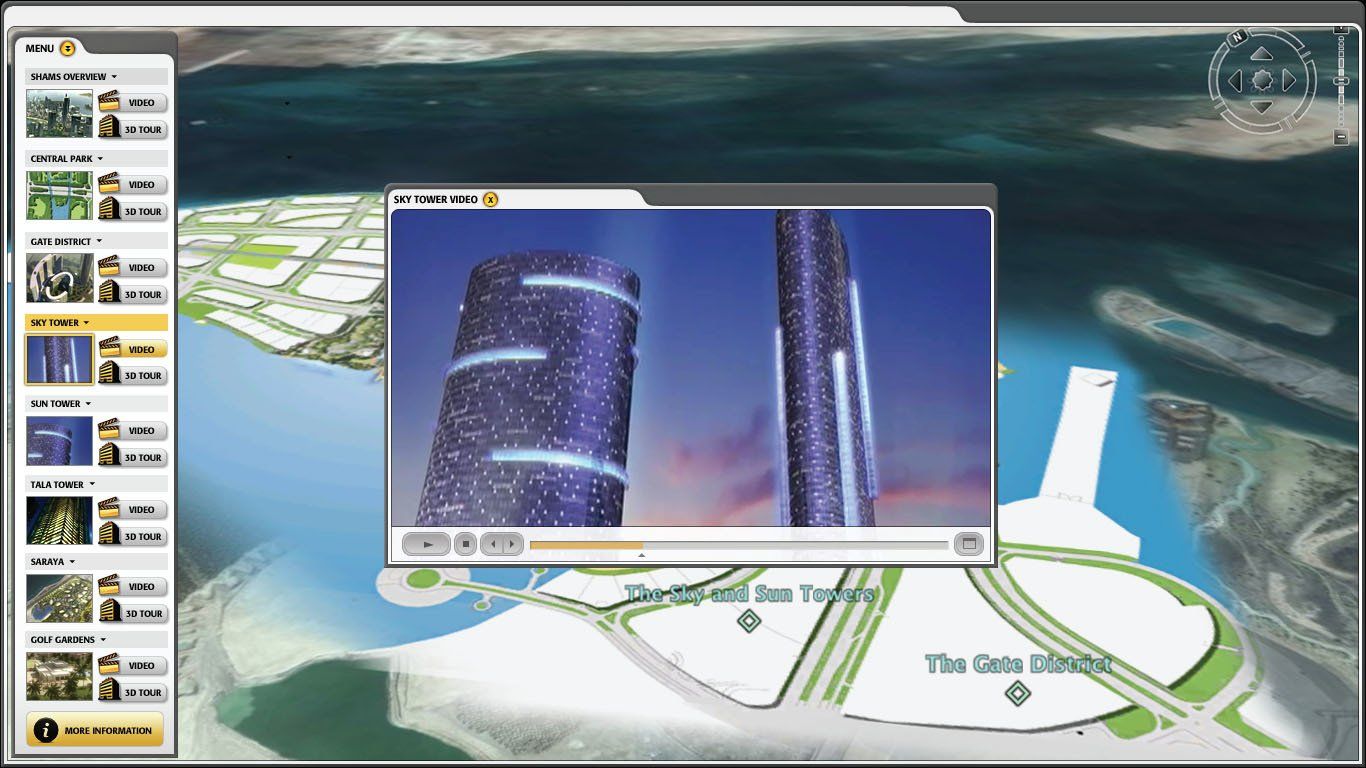
Task: Collapse the MENU panel with its arrow icon
Action: (x=67, y=48)
